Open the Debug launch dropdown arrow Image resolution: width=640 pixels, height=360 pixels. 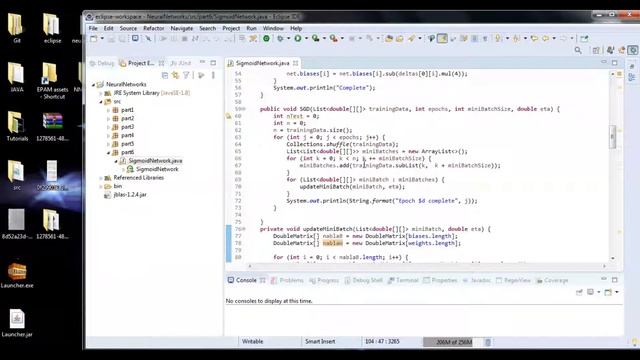[x=288, y=38]
